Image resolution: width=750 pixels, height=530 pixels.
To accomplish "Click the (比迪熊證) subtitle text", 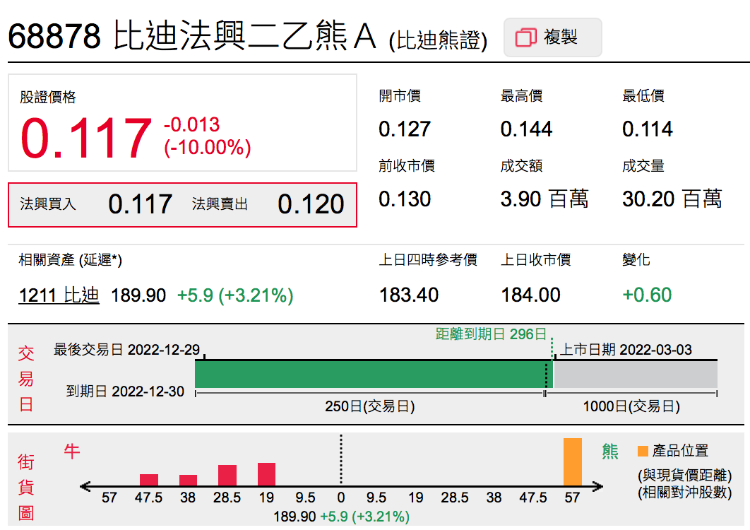I will (438, 40).
